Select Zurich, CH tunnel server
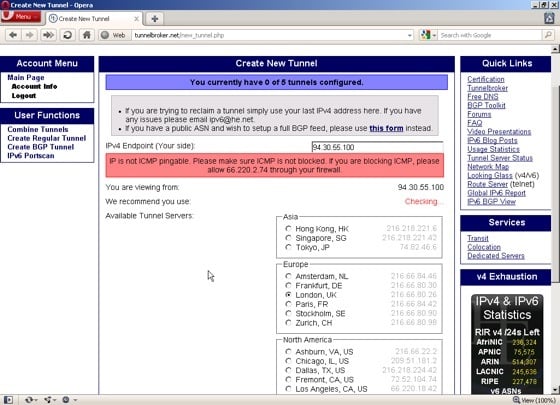This screenshot has width=560, height=405. (288, 322)
